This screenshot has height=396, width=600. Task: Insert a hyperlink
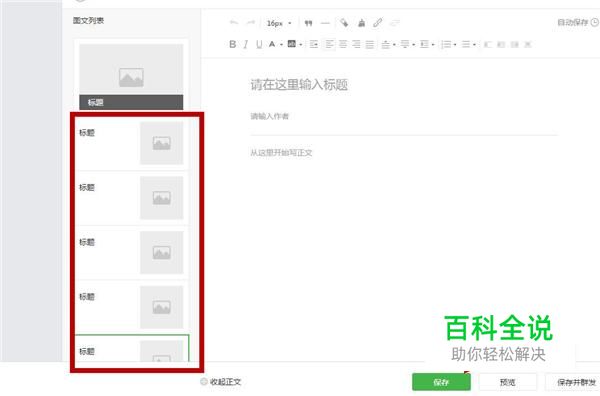[x=378, y=23]
